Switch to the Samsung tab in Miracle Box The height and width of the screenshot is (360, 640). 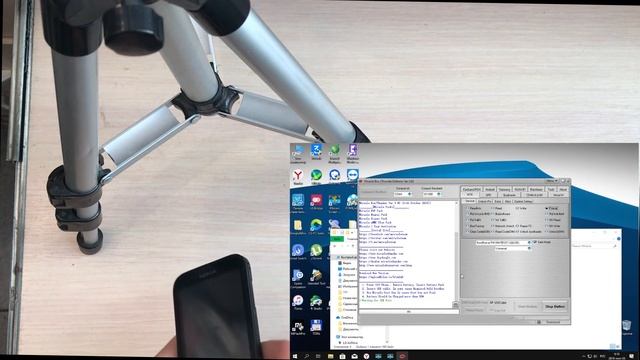pos(504,189)
